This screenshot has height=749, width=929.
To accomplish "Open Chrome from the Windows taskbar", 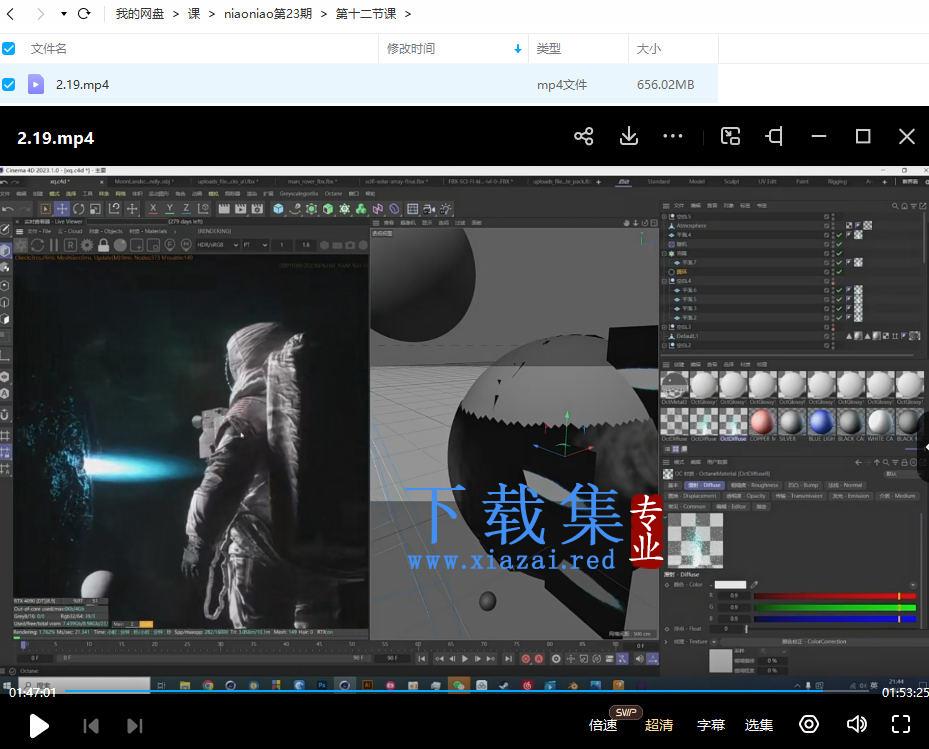I will coord(208,685).
